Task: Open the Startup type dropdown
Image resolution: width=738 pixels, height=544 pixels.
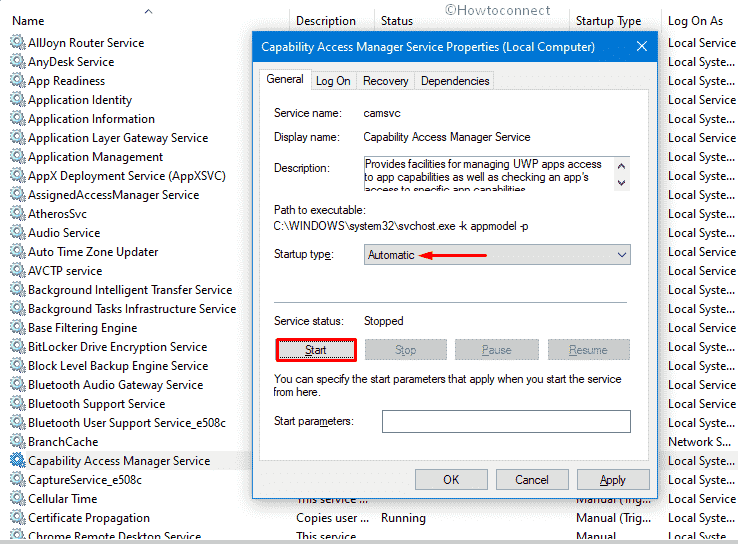Action: 497,255
